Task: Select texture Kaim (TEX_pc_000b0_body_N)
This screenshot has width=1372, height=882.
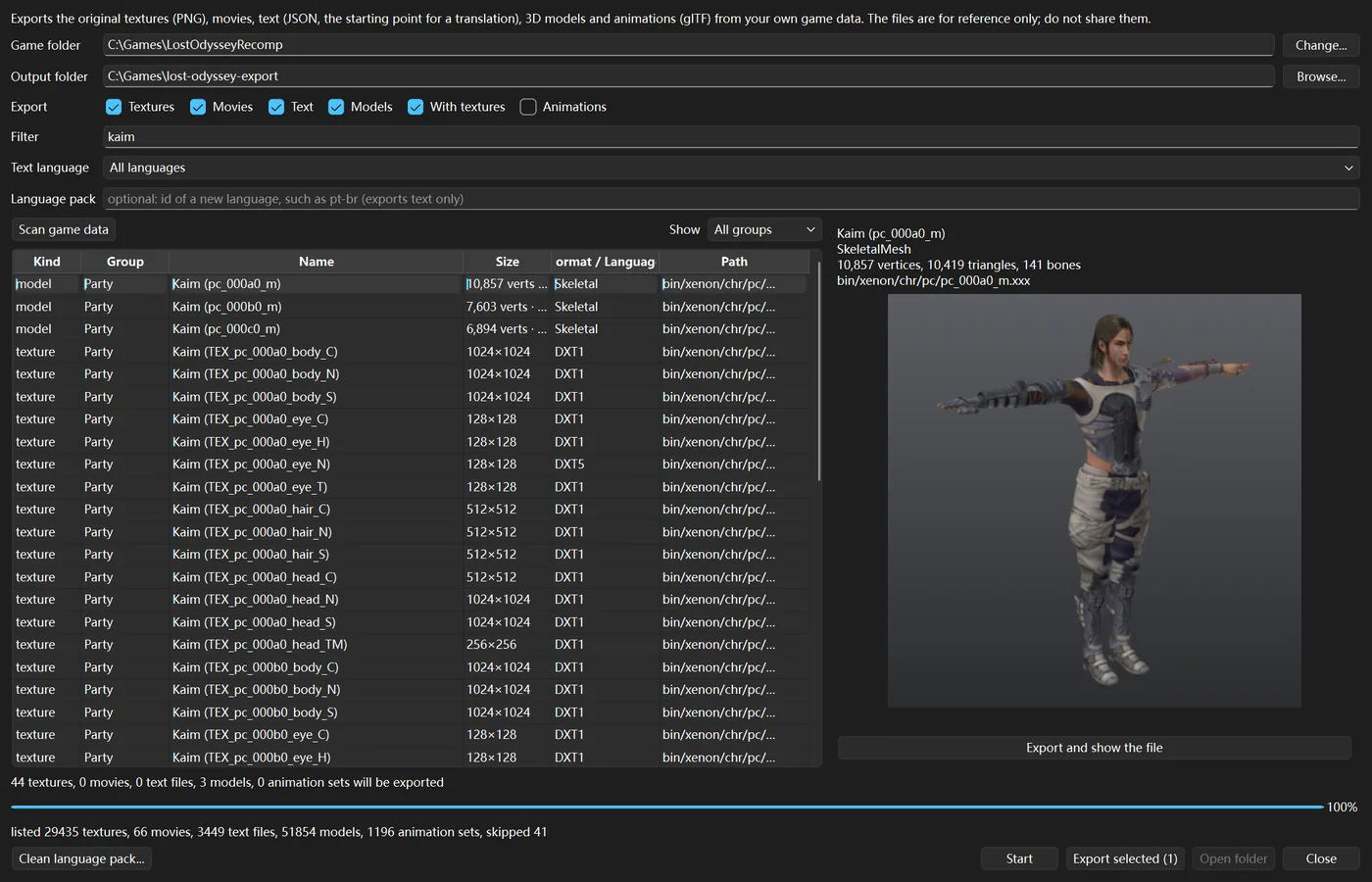Action: click(x=411, y=690)
